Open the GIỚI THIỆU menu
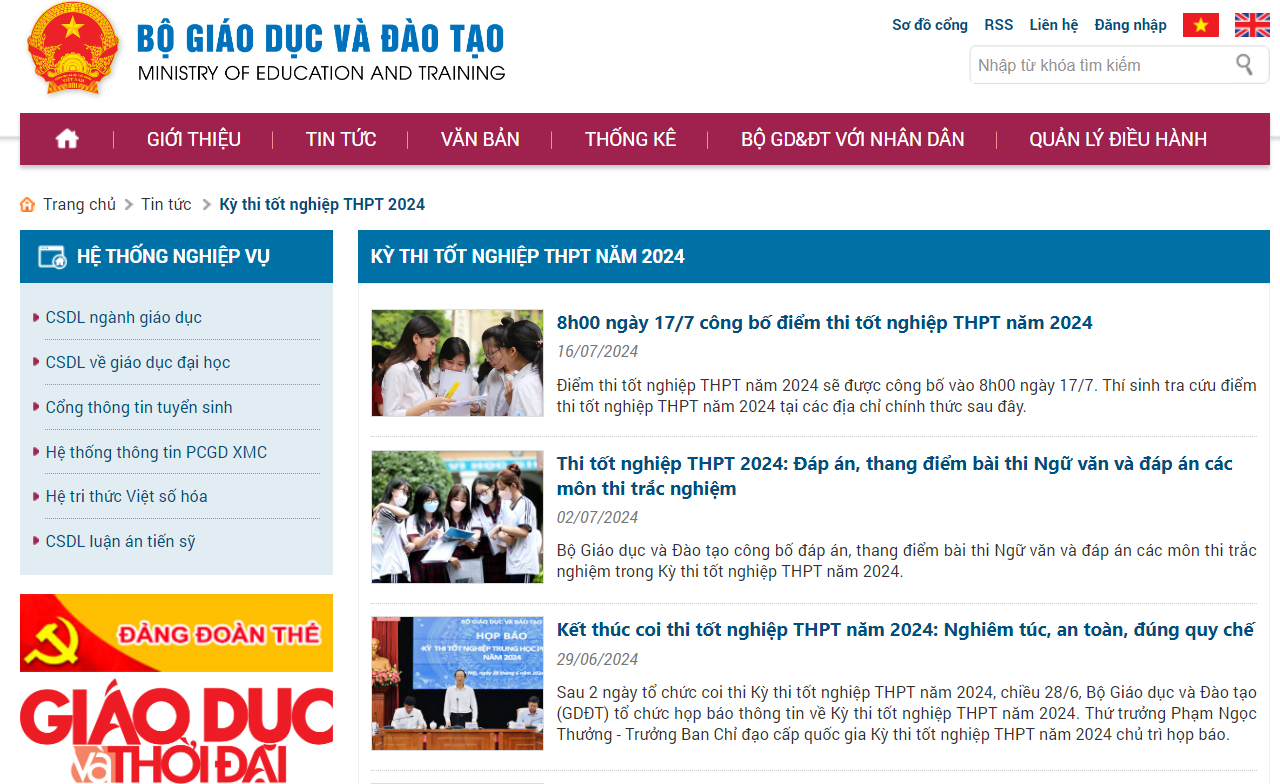The image size is (1280, 784). pos(194,139)
